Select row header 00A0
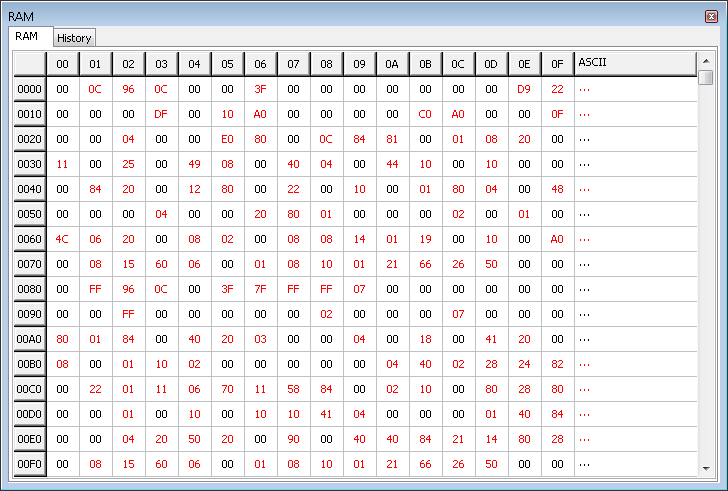 (x=30, y=340)
